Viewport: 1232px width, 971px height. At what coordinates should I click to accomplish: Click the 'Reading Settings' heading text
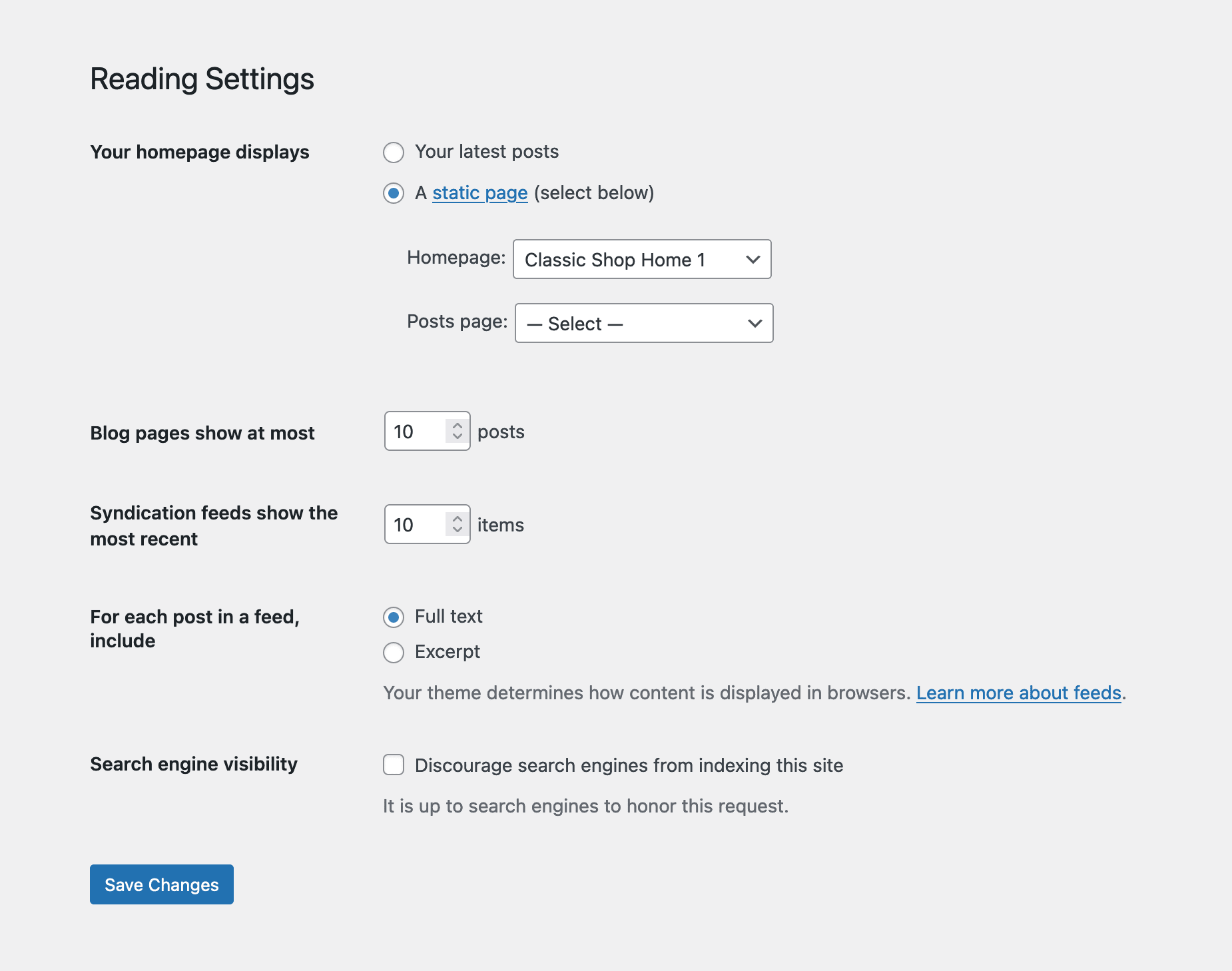tap(202, 79)
